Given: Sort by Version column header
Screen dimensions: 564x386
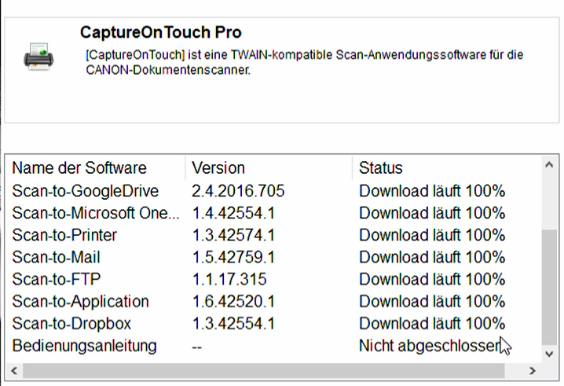Looking at the screenshot, I should [218, 168].
